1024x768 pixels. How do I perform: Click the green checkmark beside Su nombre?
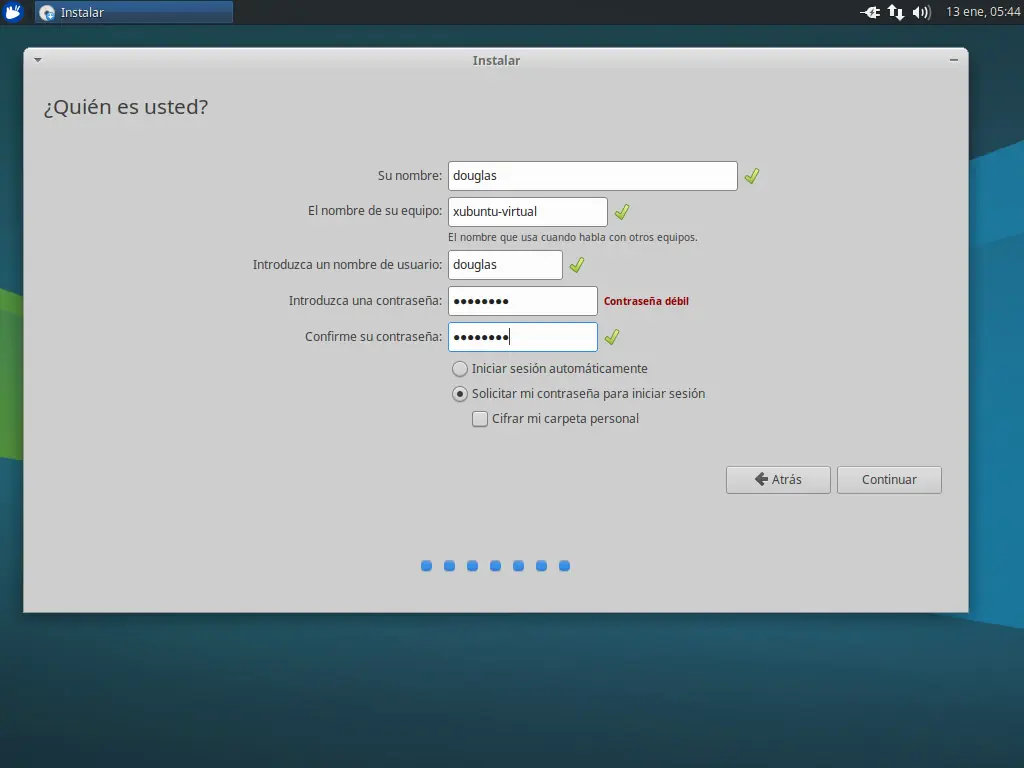752,176
